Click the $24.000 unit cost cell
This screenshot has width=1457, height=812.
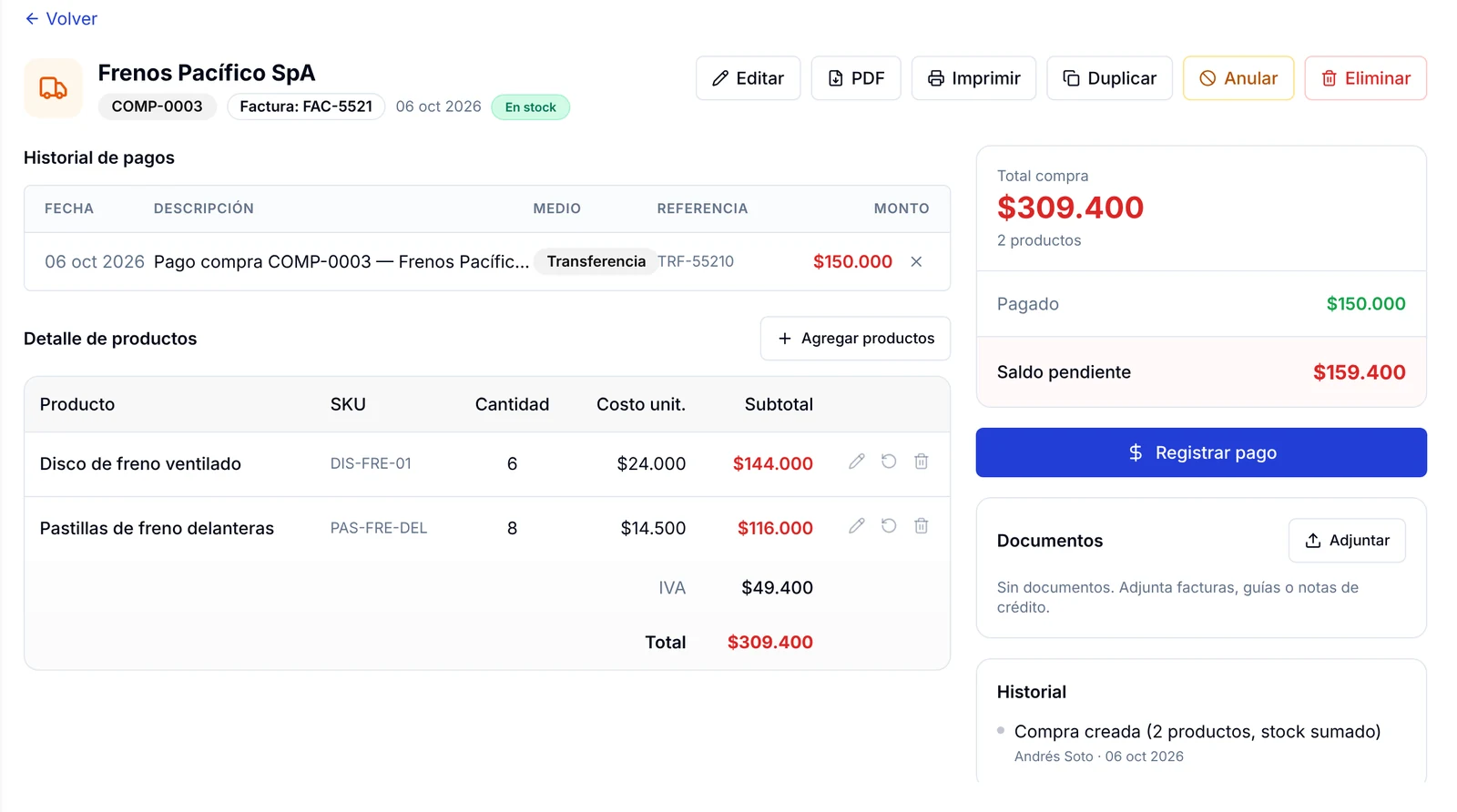(651, 464)
